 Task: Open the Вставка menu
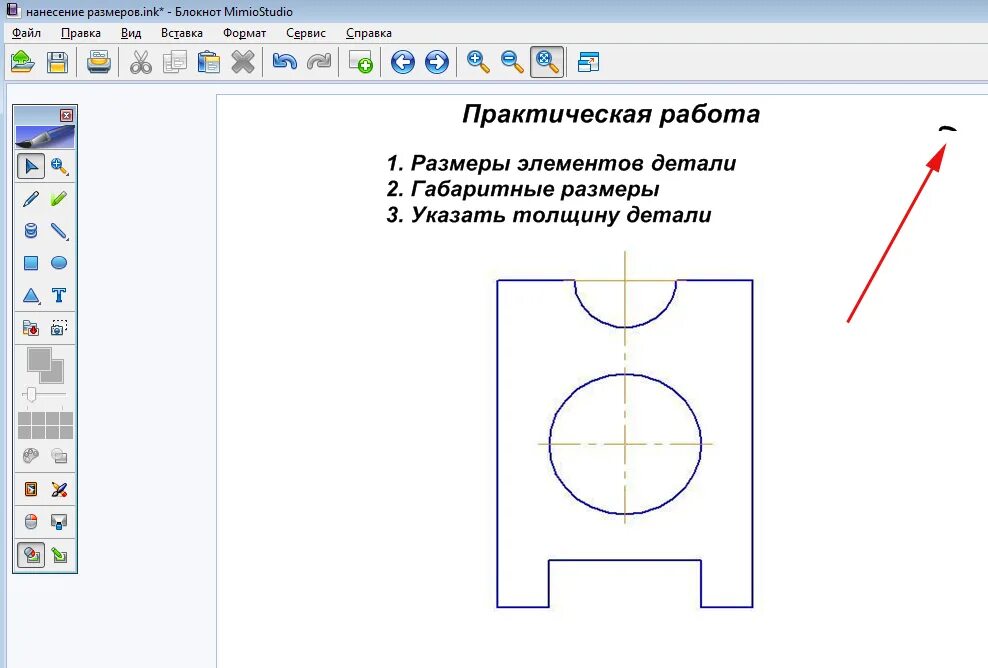pos(181,33)
